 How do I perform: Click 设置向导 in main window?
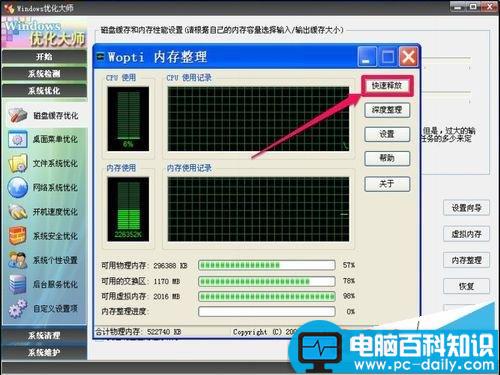click(x=466, y=208)
